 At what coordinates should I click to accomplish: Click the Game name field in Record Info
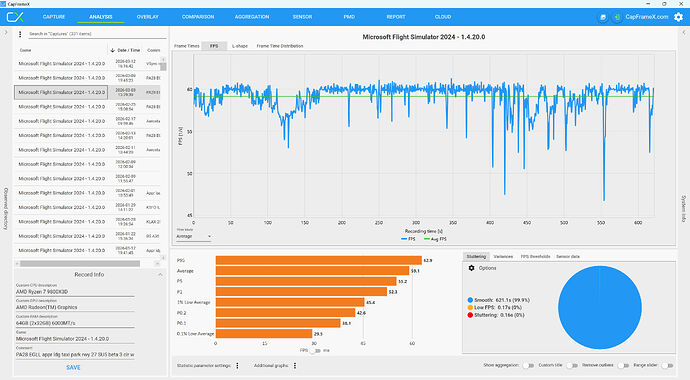coord(75,339)
